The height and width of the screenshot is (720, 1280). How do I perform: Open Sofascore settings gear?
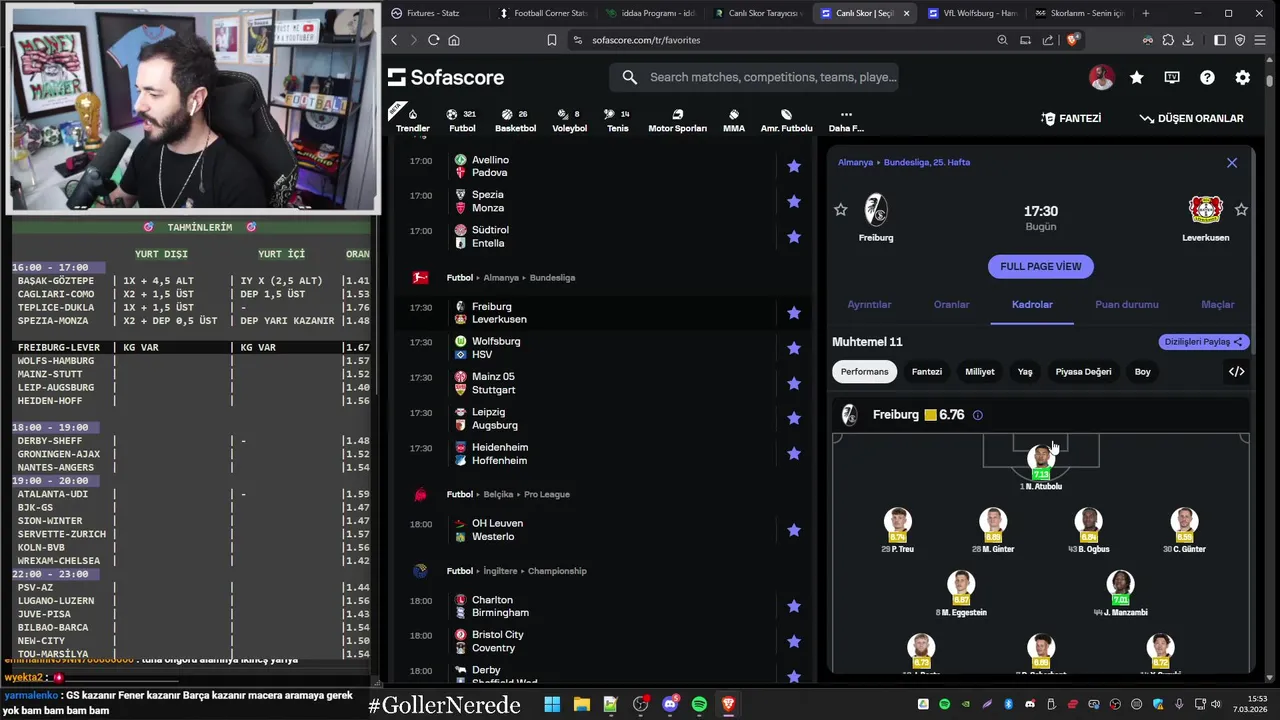tap(1242, 77)
